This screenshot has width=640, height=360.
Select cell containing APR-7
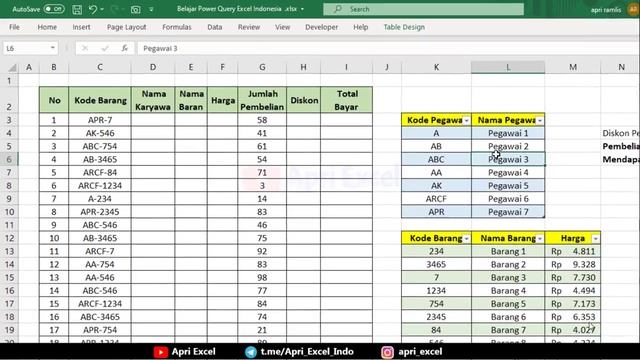click(x=100, y=120)
